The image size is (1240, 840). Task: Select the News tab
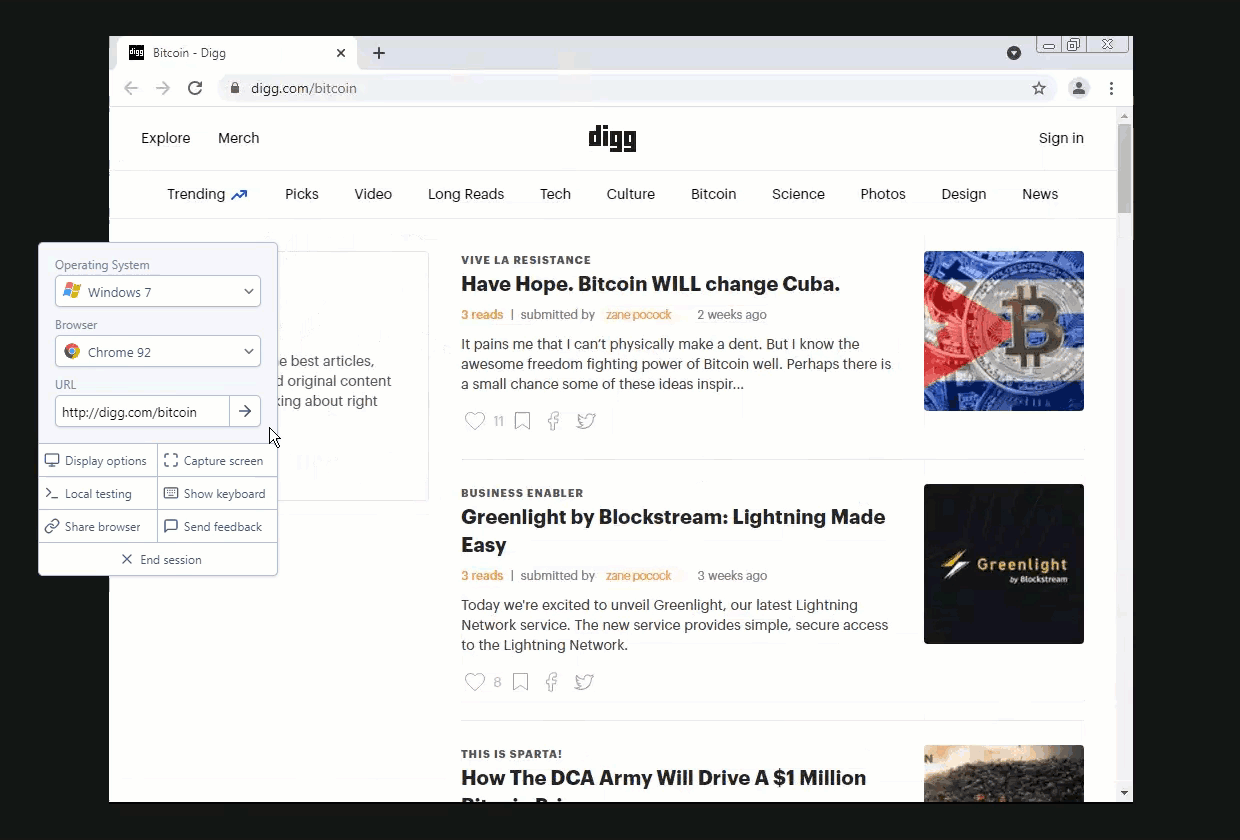[1040, 194]
